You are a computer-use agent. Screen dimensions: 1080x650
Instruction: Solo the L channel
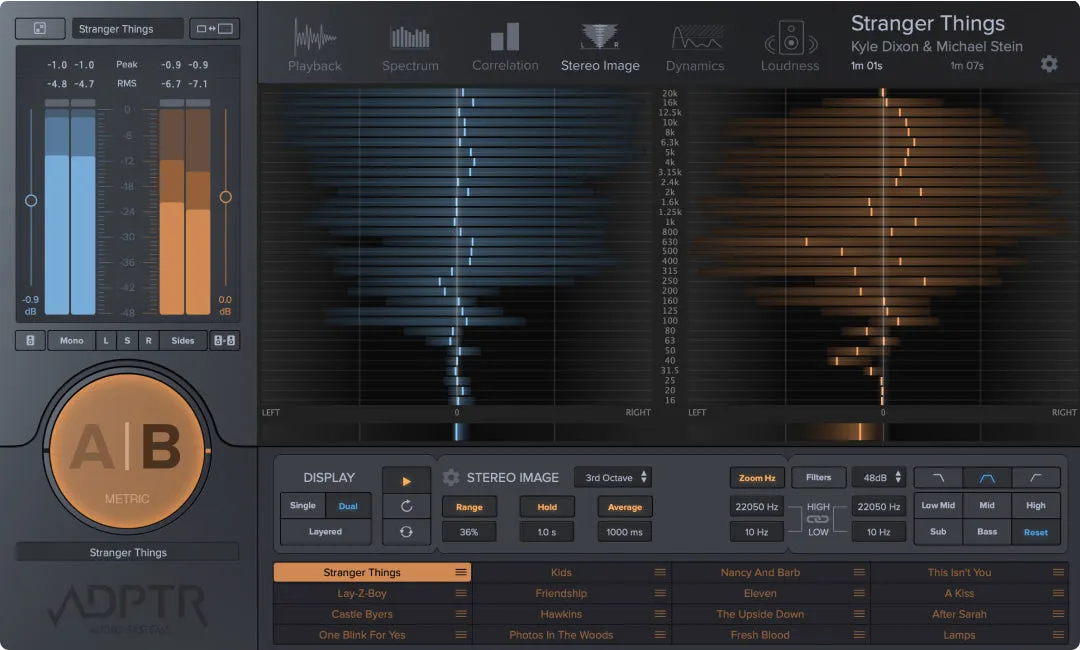coord(105,340)
